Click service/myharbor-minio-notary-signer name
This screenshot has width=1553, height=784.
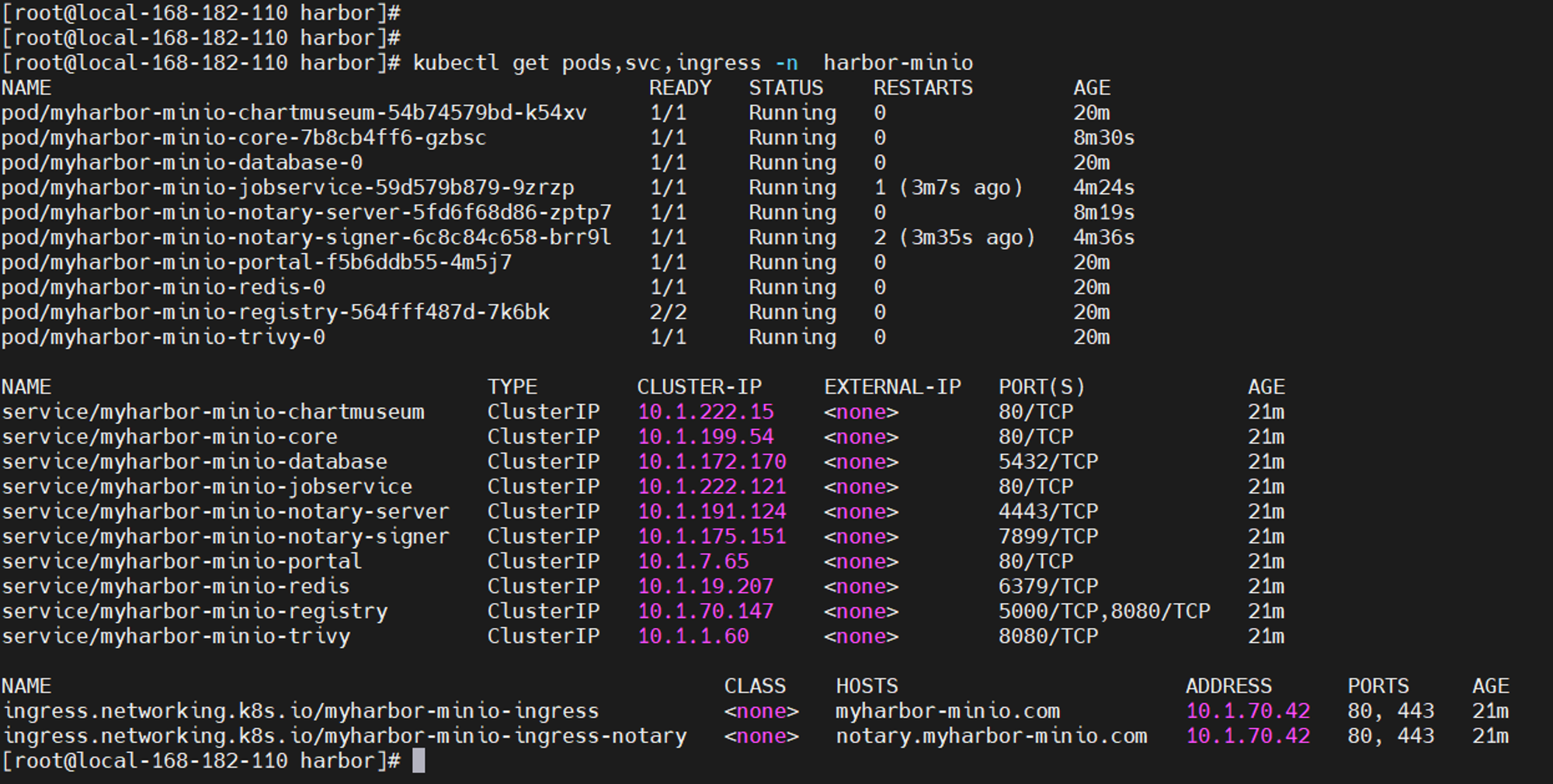[x=225, y=536]
